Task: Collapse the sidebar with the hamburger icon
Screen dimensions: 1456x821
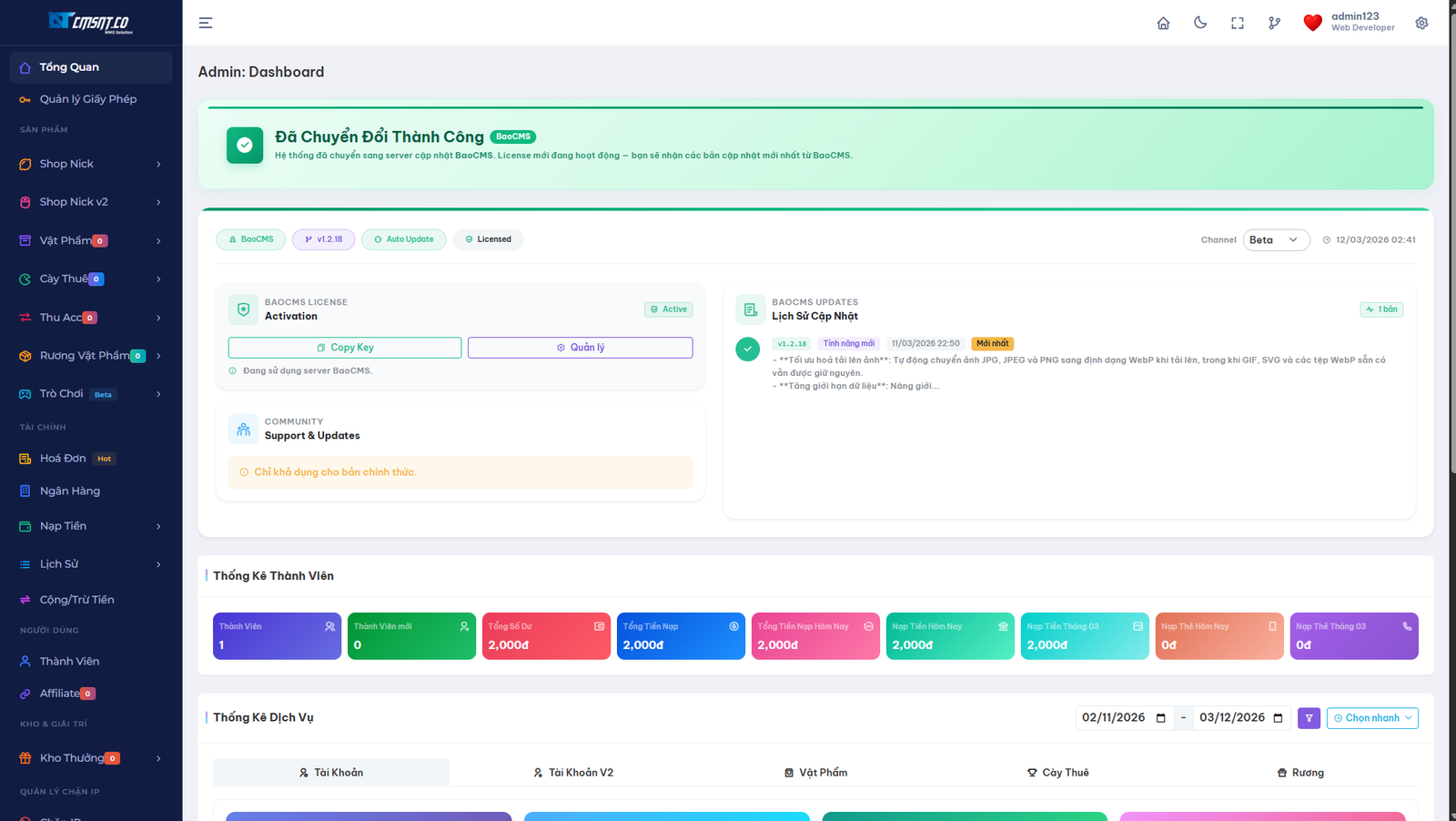Action: [205, 22]
